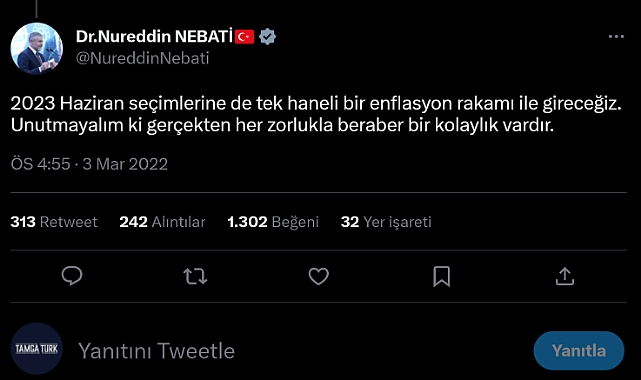Open the tweet timestamp 3 Mar 2022
Screen dimensions: 641x380
point(125,164)
